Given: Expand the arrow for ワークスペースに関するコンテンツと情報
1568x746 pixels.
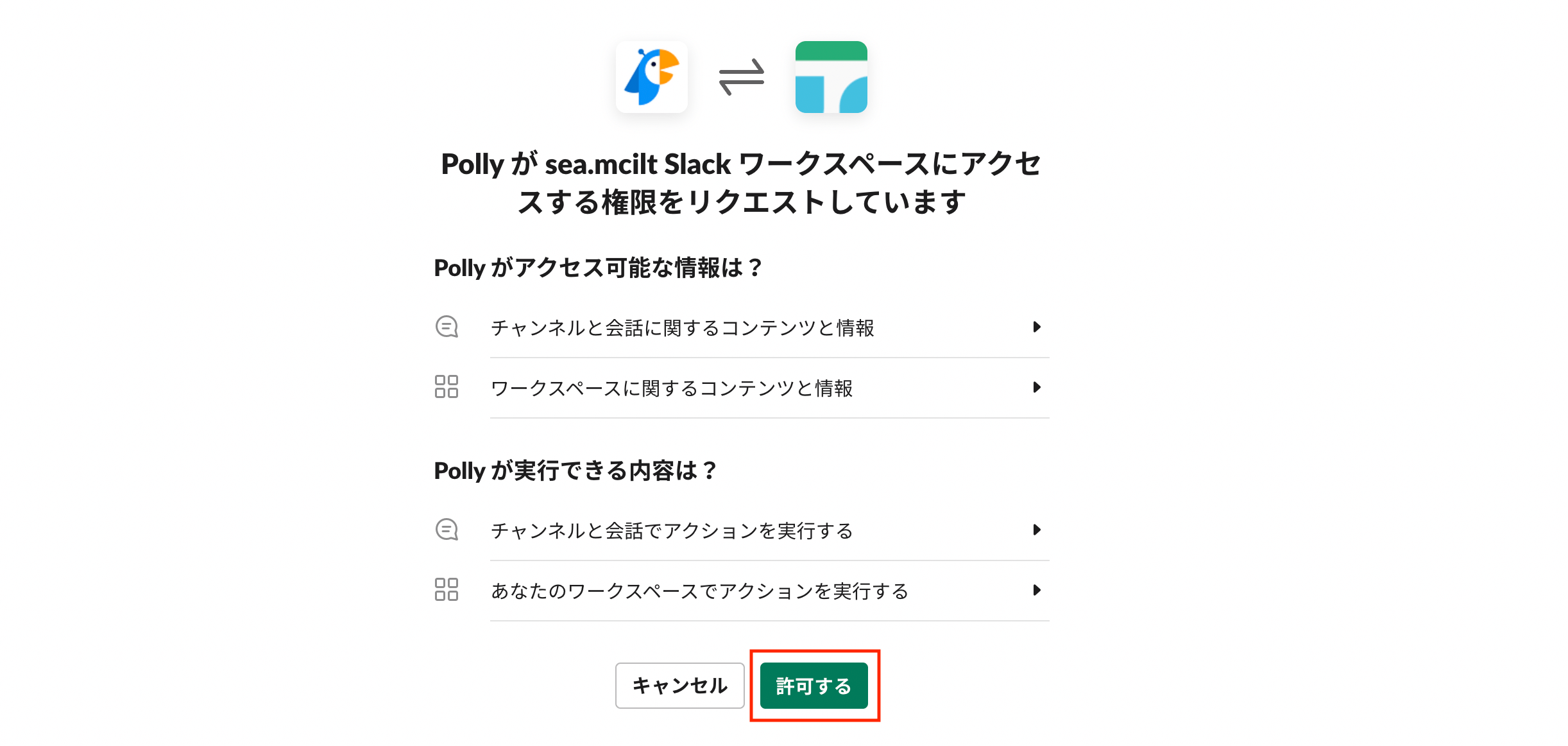Looking at the screenshot, I should tap(1036, 387).
